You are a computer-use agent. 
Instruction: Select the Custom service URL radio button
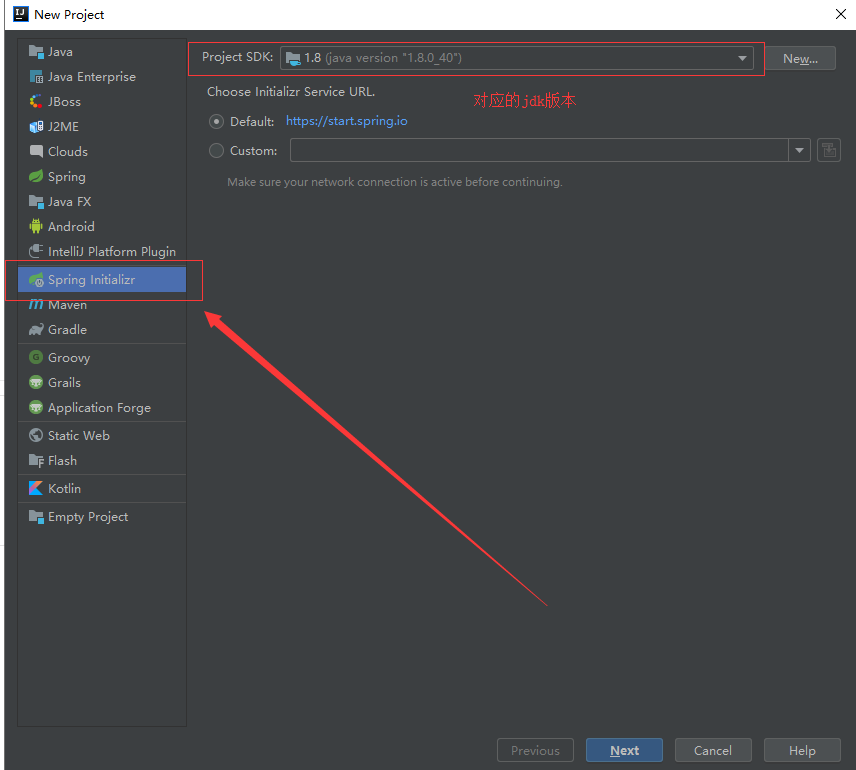coord(216,150)
